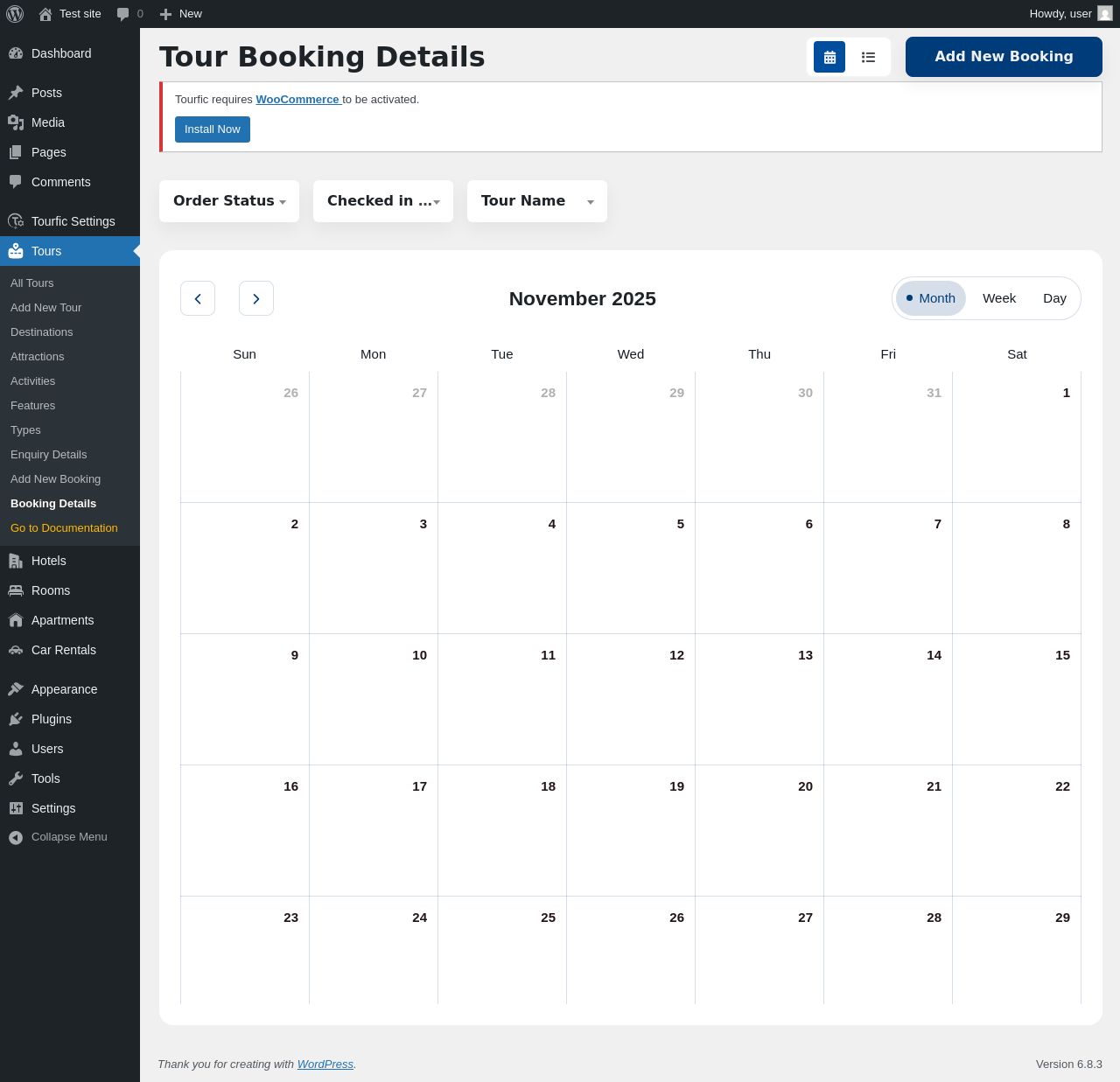Open Car Rentals in sidebar
This screenshot has height=1082, width=1120.
tap(63, 650)
